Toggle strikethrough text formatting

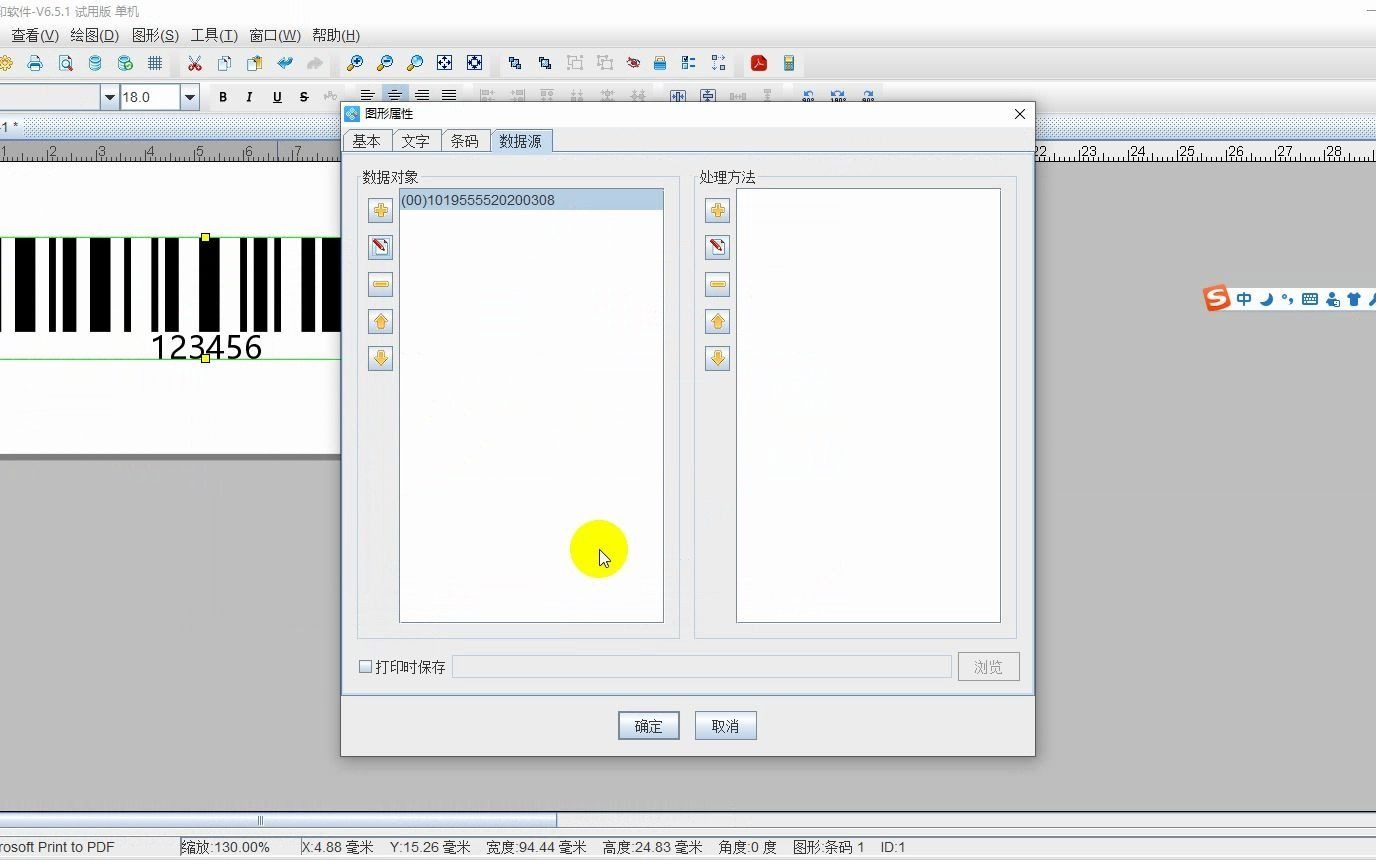coord(304,97)
